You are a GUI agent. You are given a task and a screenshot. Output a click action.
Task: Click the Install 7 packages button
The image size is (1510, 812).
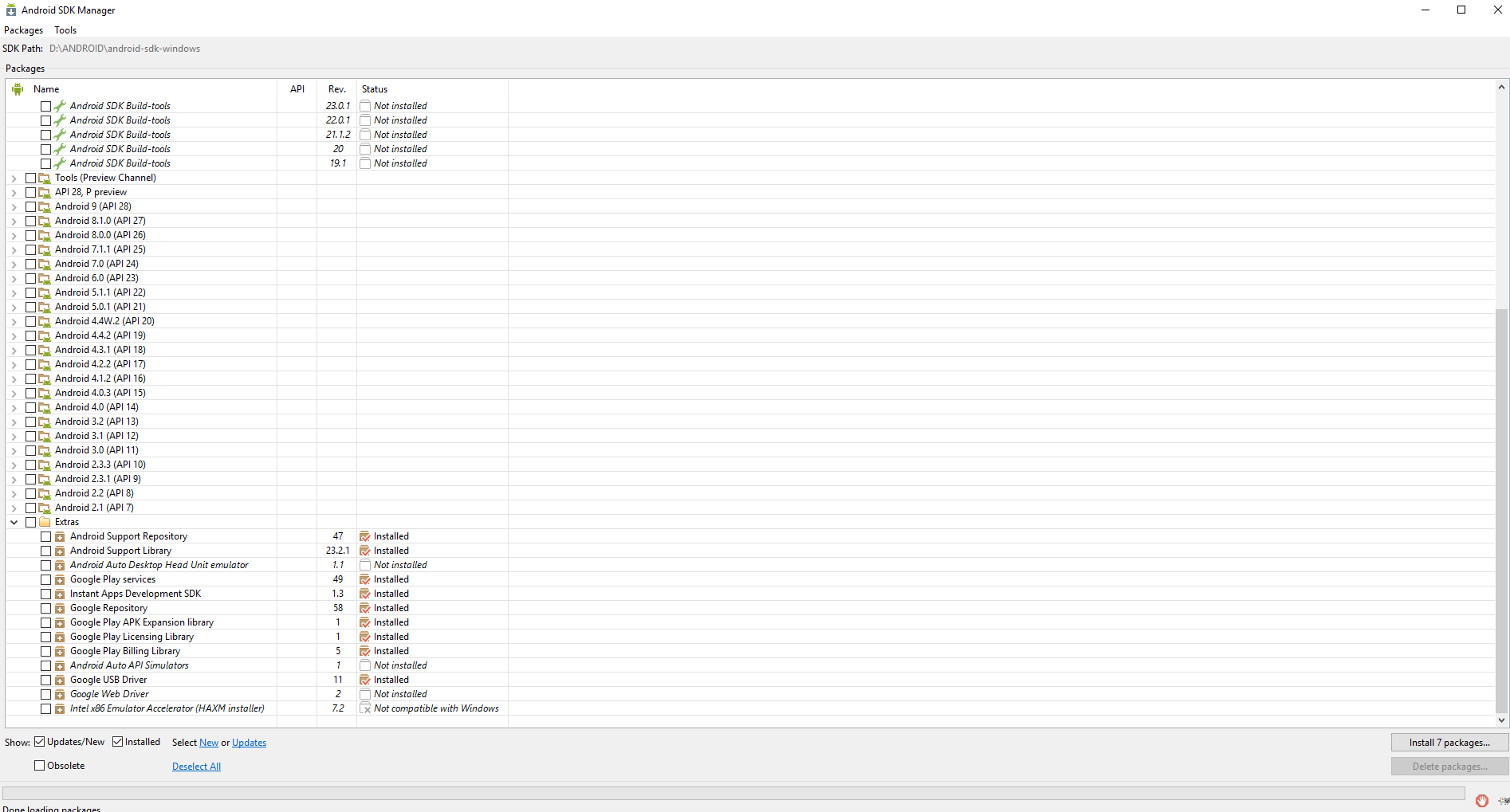click(x=1449, y=743)
